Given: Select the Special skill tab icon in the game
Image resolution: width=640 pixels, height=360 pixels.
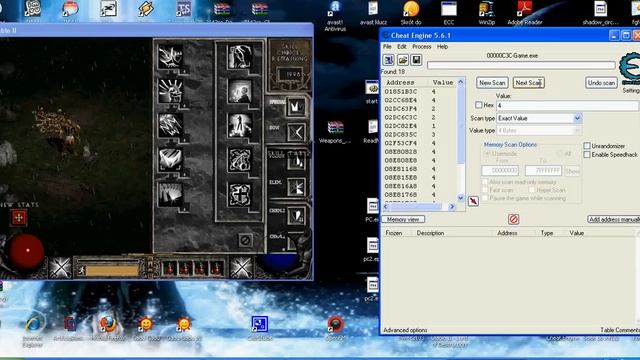Looking at the screenshot, I should 296,107.
